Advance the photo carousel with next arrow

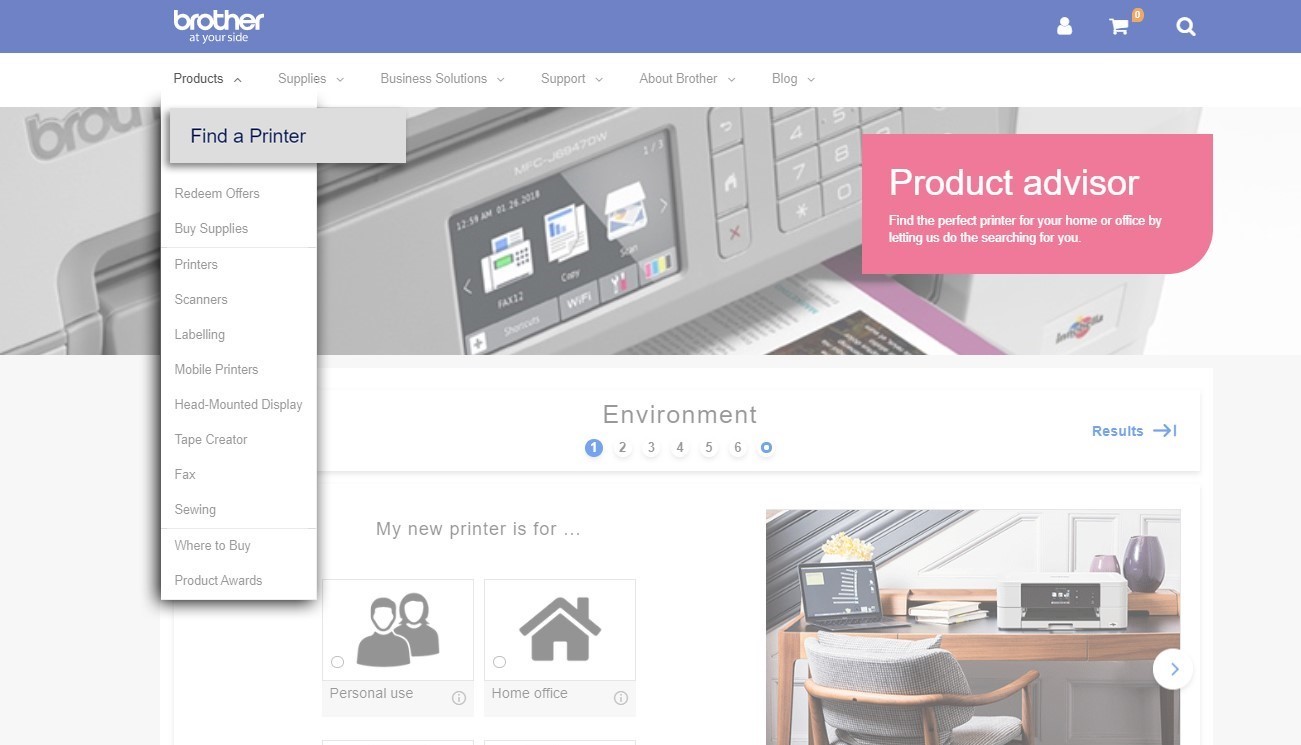[x=1174, y=669]
